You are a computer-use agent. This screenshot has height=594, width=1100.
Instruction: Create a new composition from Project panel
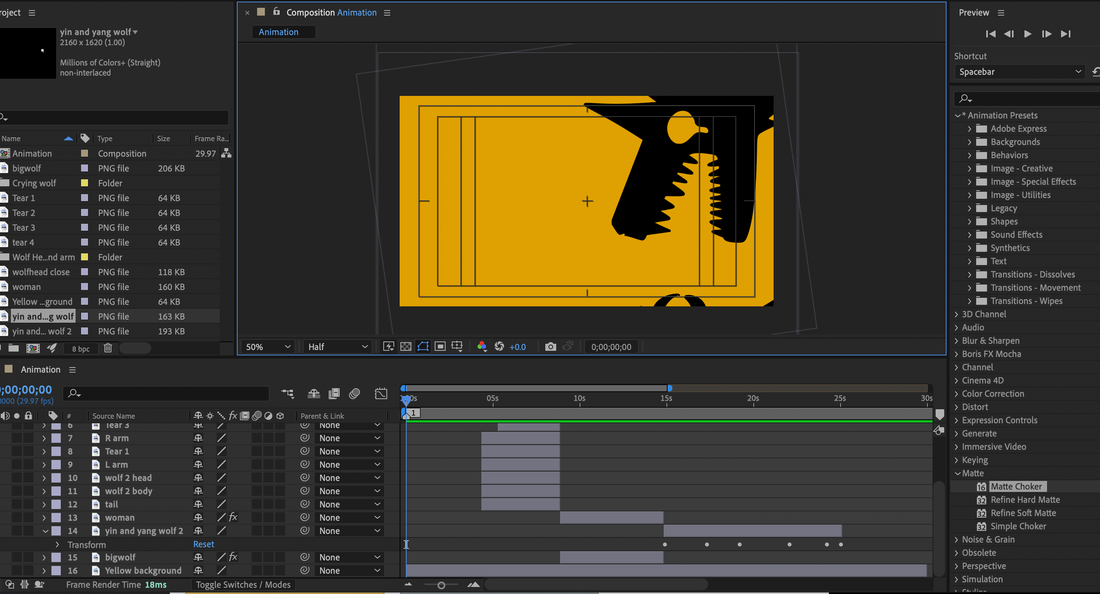(33, 348)
